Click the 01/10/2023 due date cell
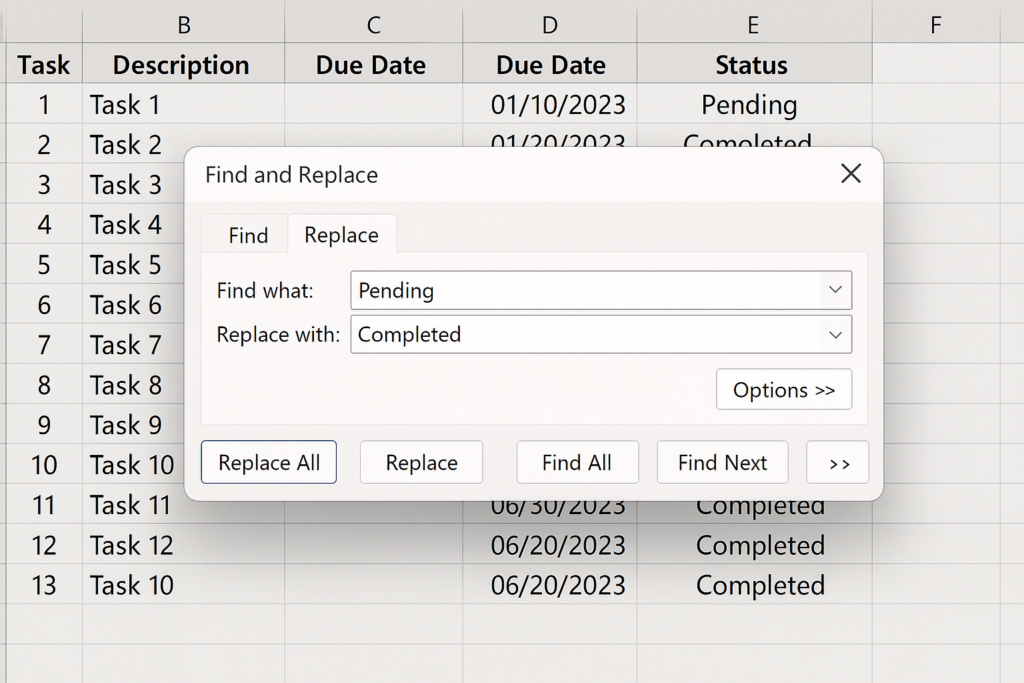The width and height of the screenshot is (1024, 683). [558, 105]
